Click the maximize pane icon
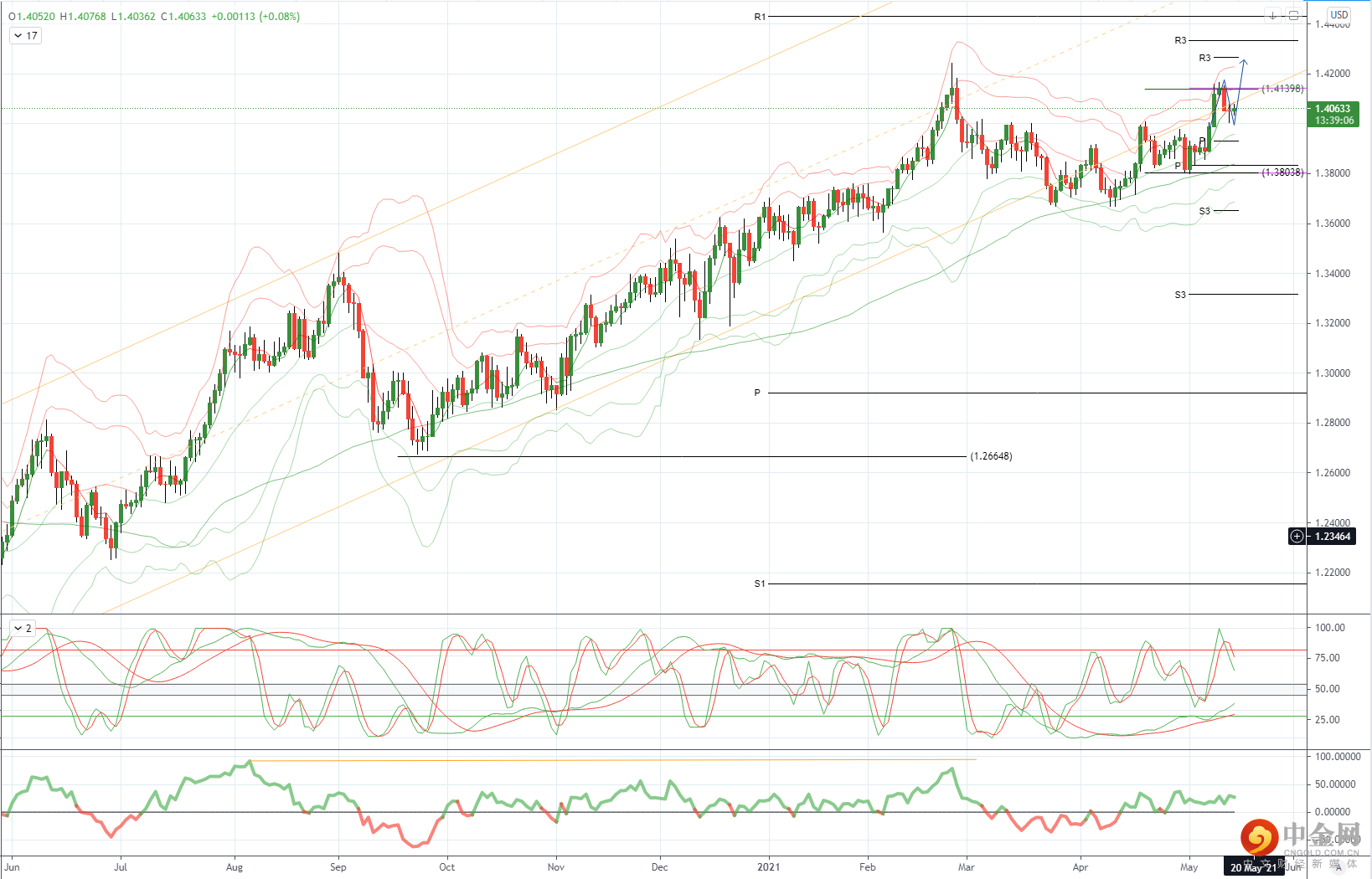Image resolution: width=1372 pixels, height=879 pixels. point(1293,15)
